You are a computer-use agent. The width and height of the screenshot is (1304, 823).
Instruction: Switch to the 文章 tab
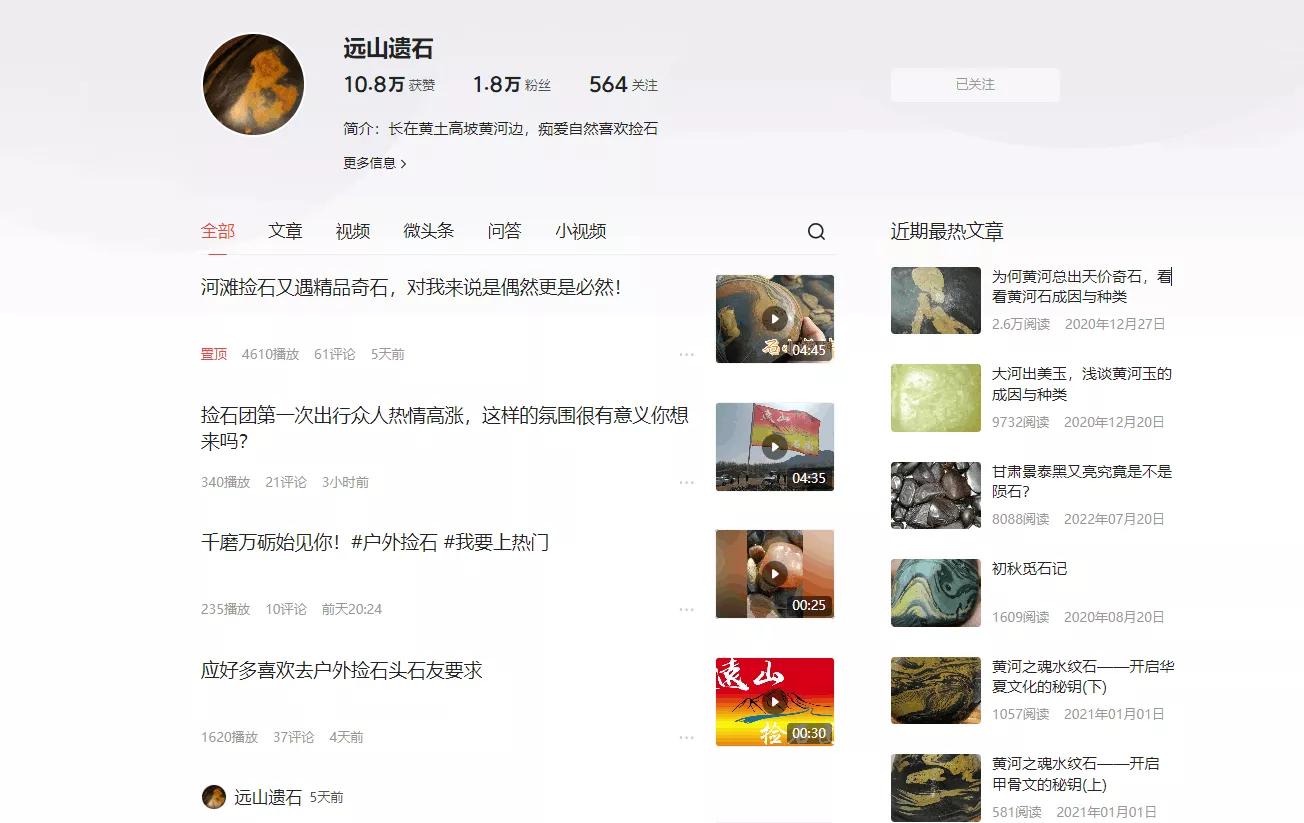click(x=286, y=231)
